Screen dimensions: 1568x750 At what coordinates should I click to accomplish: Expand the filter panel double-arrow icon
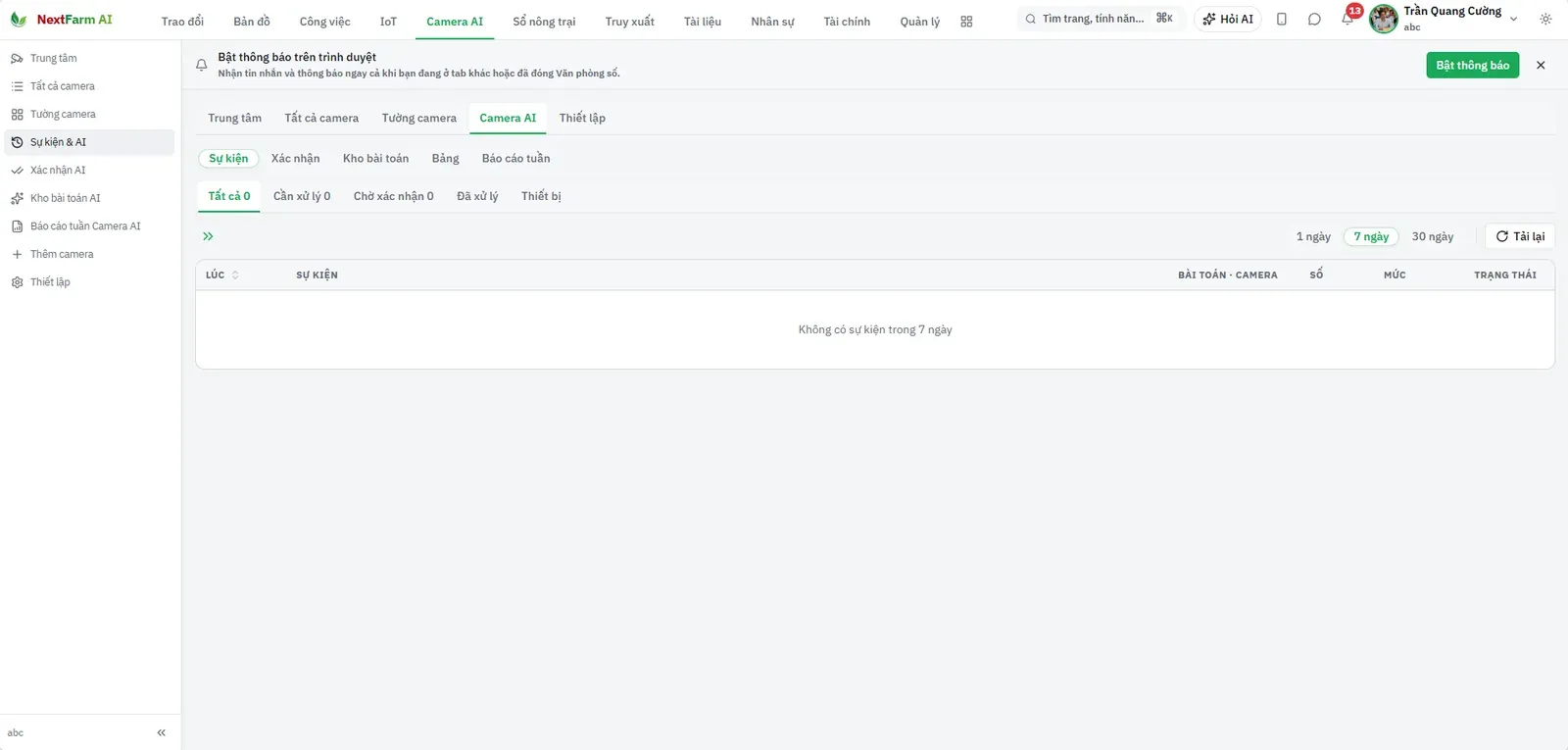pos(208,236)
